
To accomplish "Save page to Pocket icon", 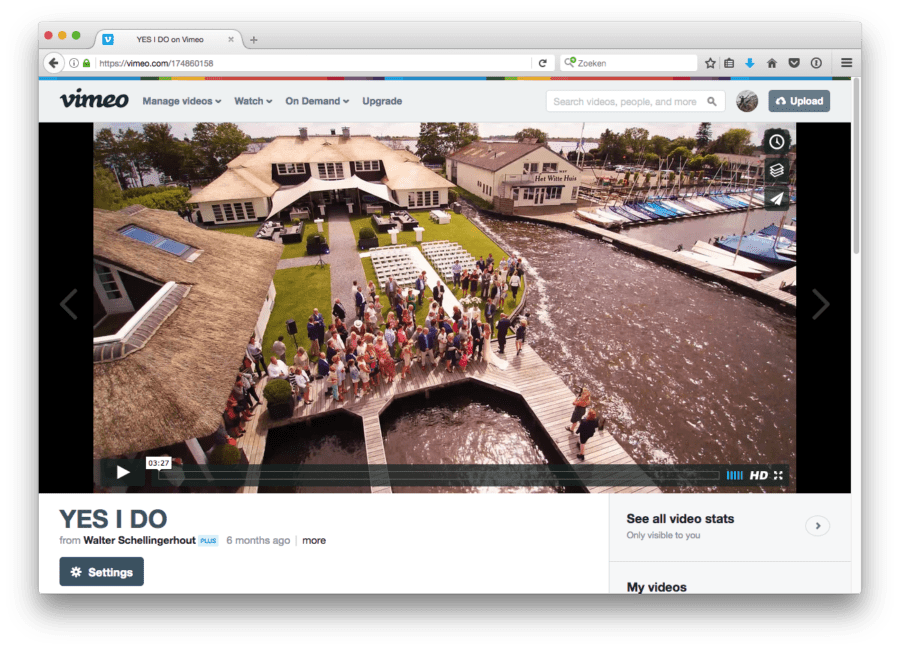I will 794,63.
